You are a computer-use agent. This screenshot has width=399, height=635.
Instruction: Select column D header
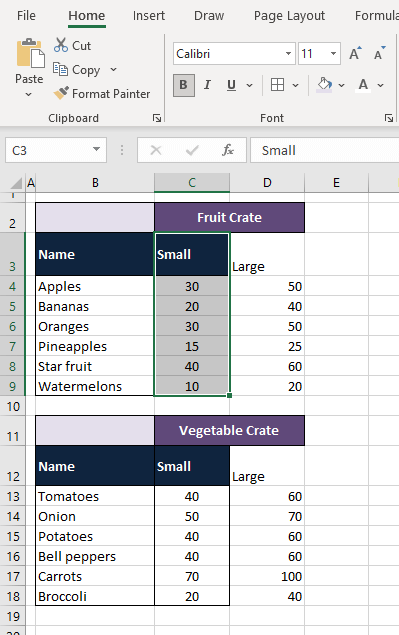coord(267,183)
